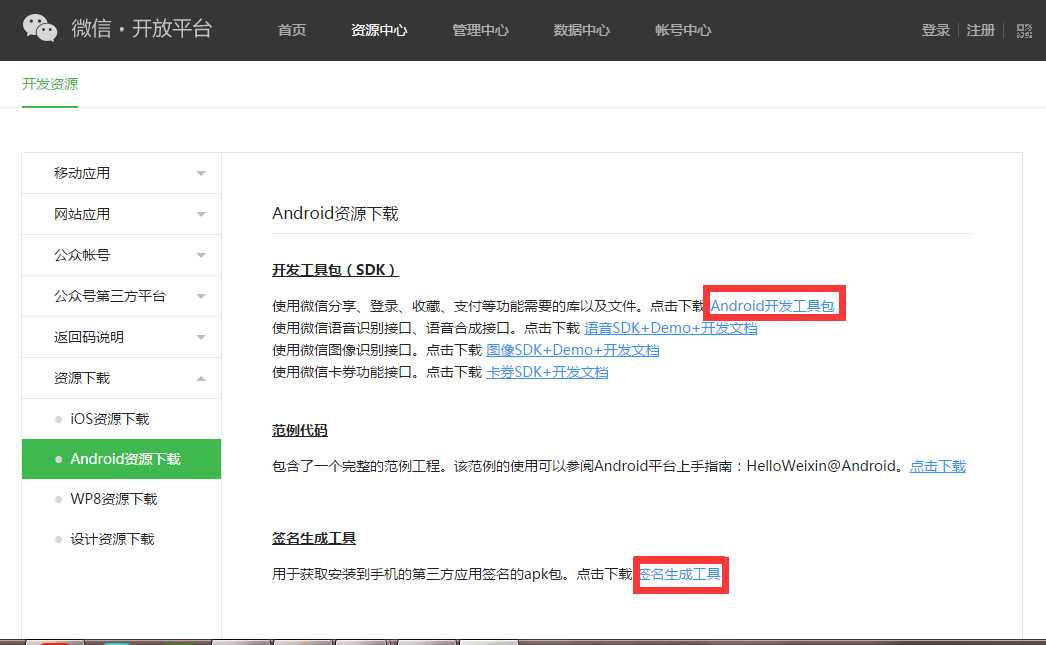Expand the 公众帐号 arrow

tap(201, 255)
